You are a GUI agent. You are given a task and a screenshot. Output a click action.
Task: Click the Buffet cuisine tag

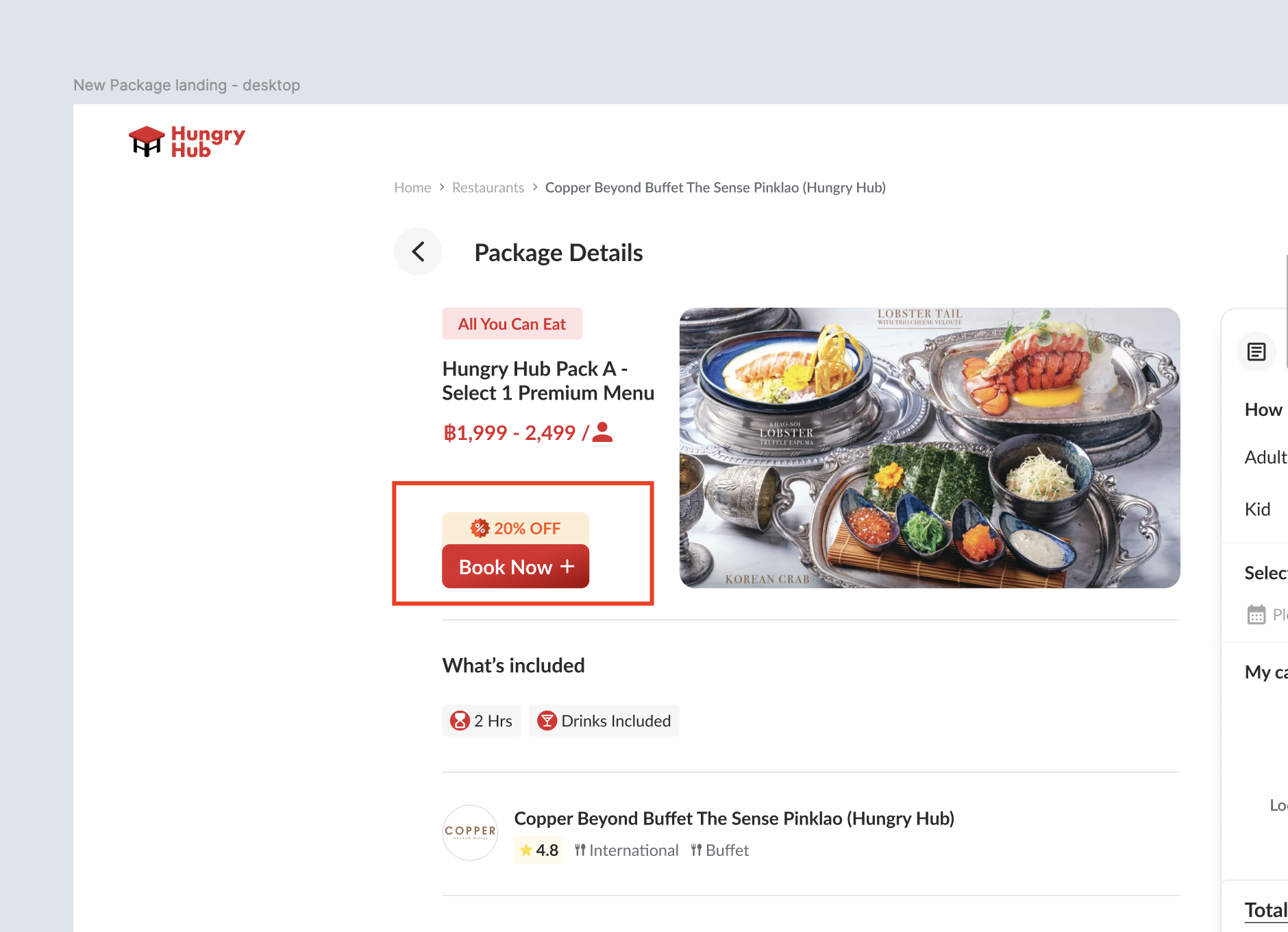720,850
